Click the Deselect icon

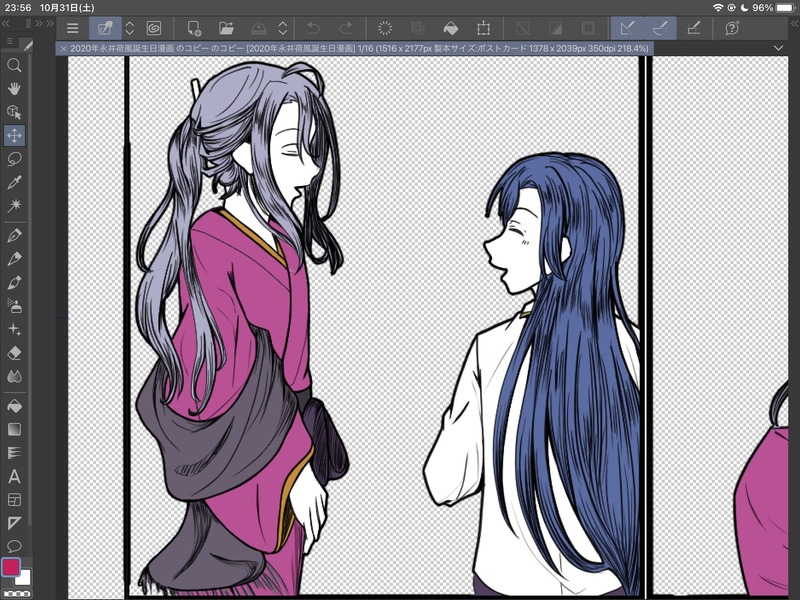pyautogui.click(x=522, y=28)
